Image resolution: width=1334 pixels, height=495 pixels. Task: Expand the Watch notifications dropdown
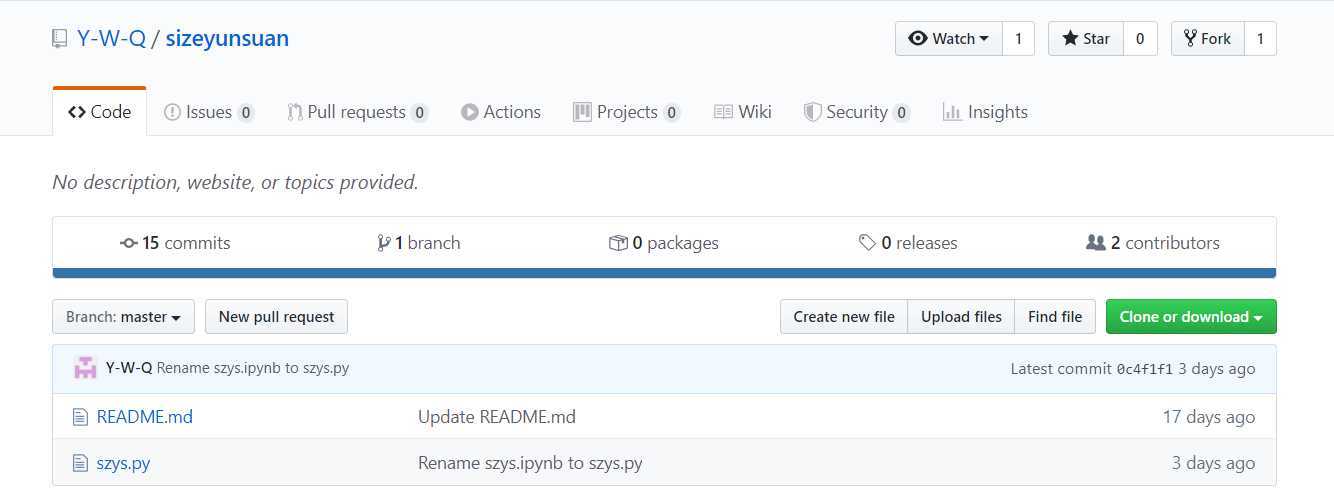[x=949, y=39]
